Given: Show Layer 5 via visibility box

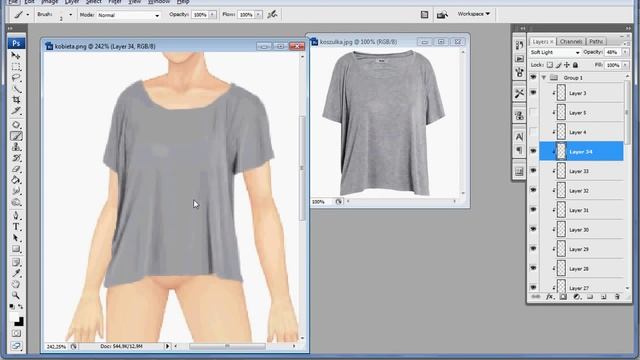Looking at the screenshot, I should [x=533, y=112].
